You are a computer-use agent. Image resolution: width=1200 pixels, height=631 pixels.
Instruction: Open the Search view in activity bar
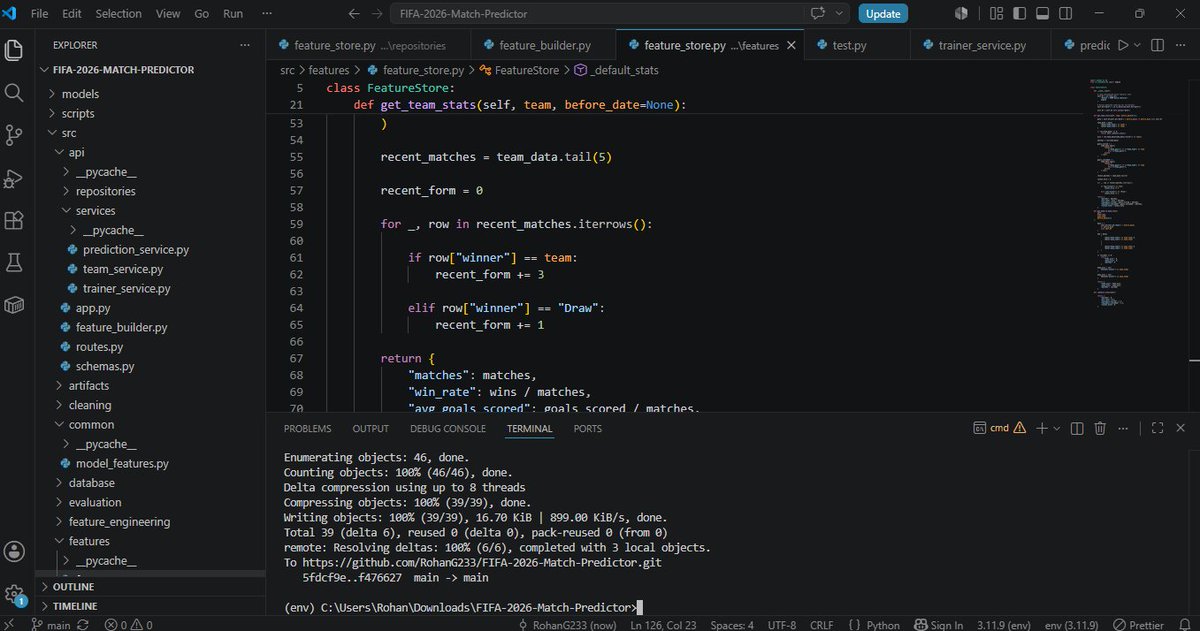14,92
